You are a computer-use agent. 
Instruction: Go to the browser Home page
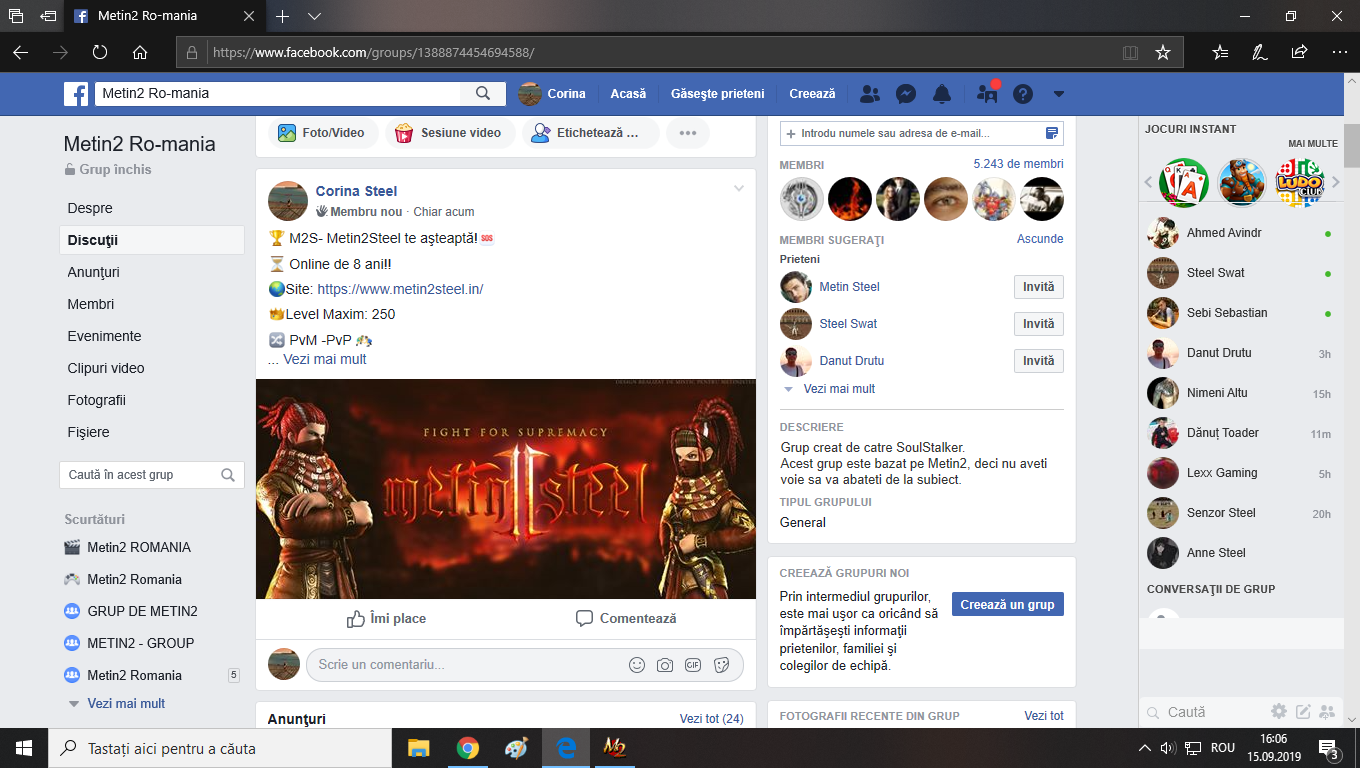140,52
